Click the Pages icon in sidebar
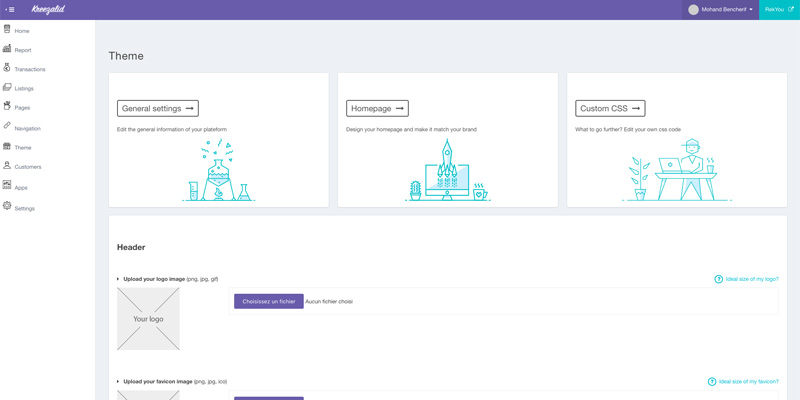The image size is (800, 400). [7, 106]
